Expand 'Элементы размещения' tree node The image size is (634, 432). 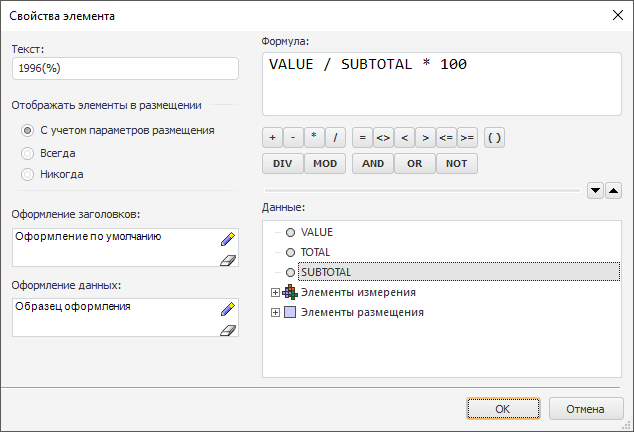[x=274, y=312]
